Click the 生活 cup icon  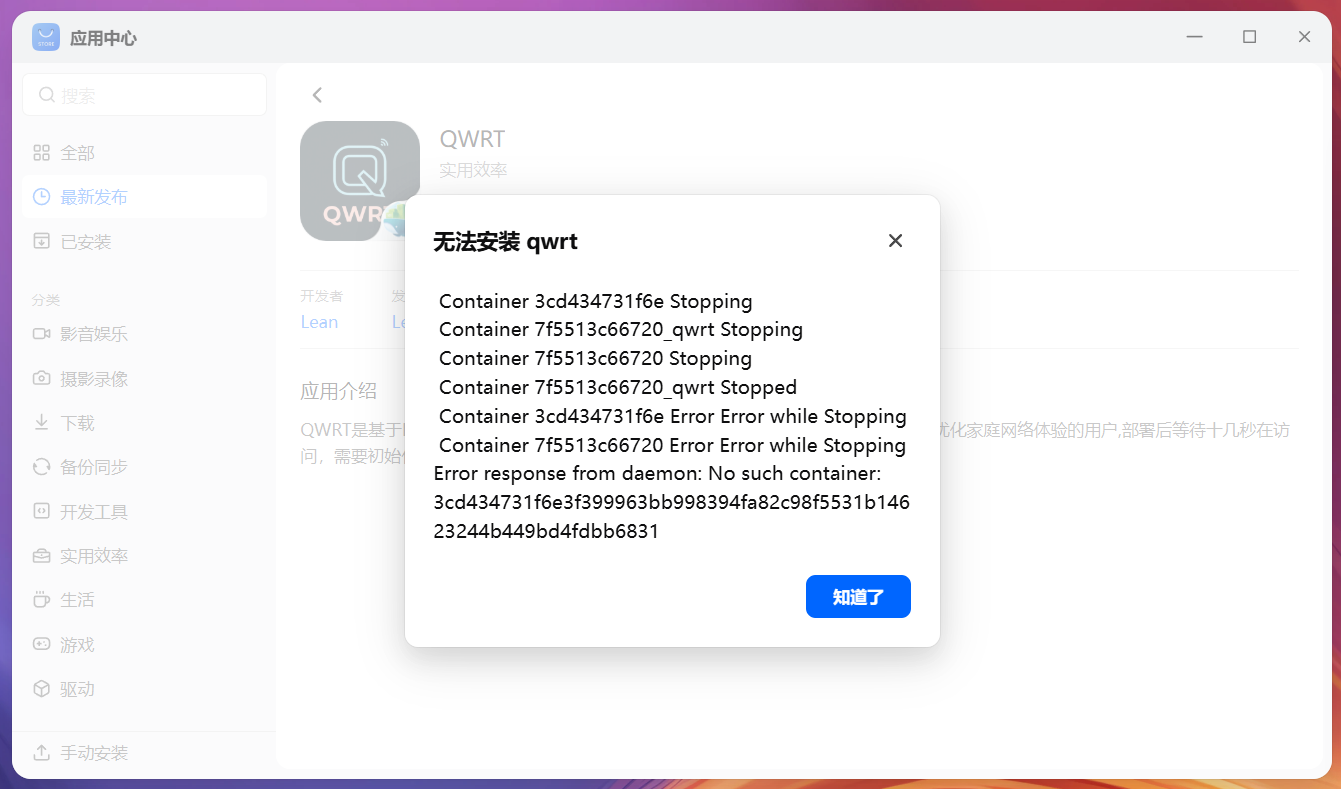[x=41, y=600]
